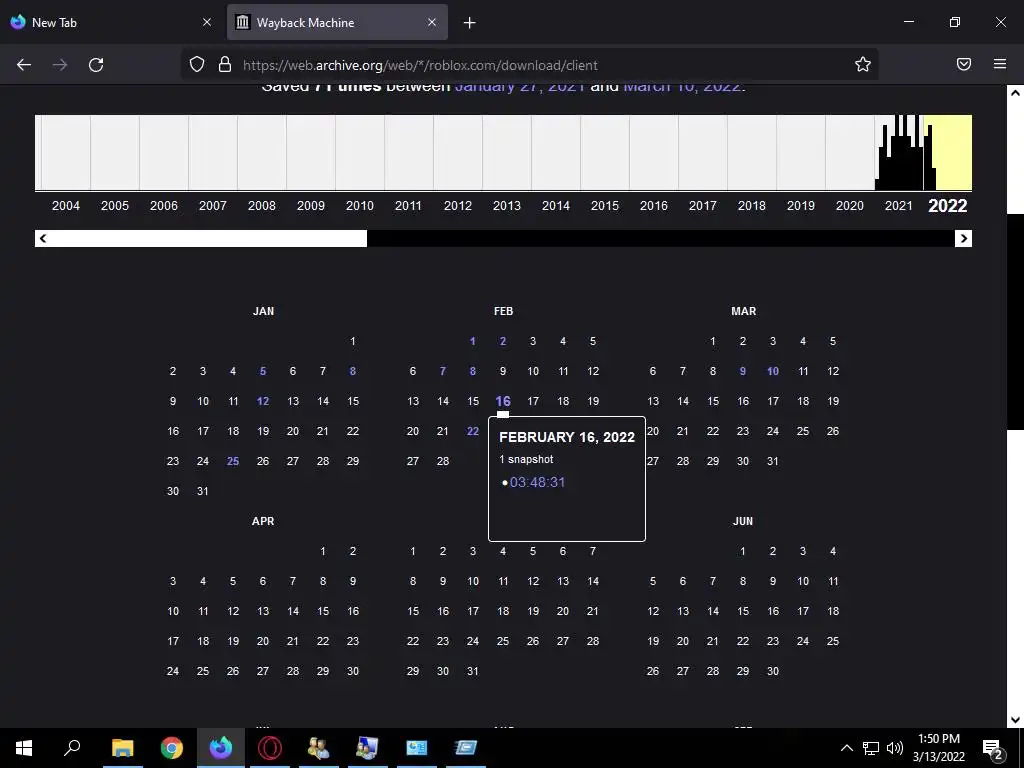Open February 2 snapshot date
This screenshot has width=1024, height=768.
point(503,341)
